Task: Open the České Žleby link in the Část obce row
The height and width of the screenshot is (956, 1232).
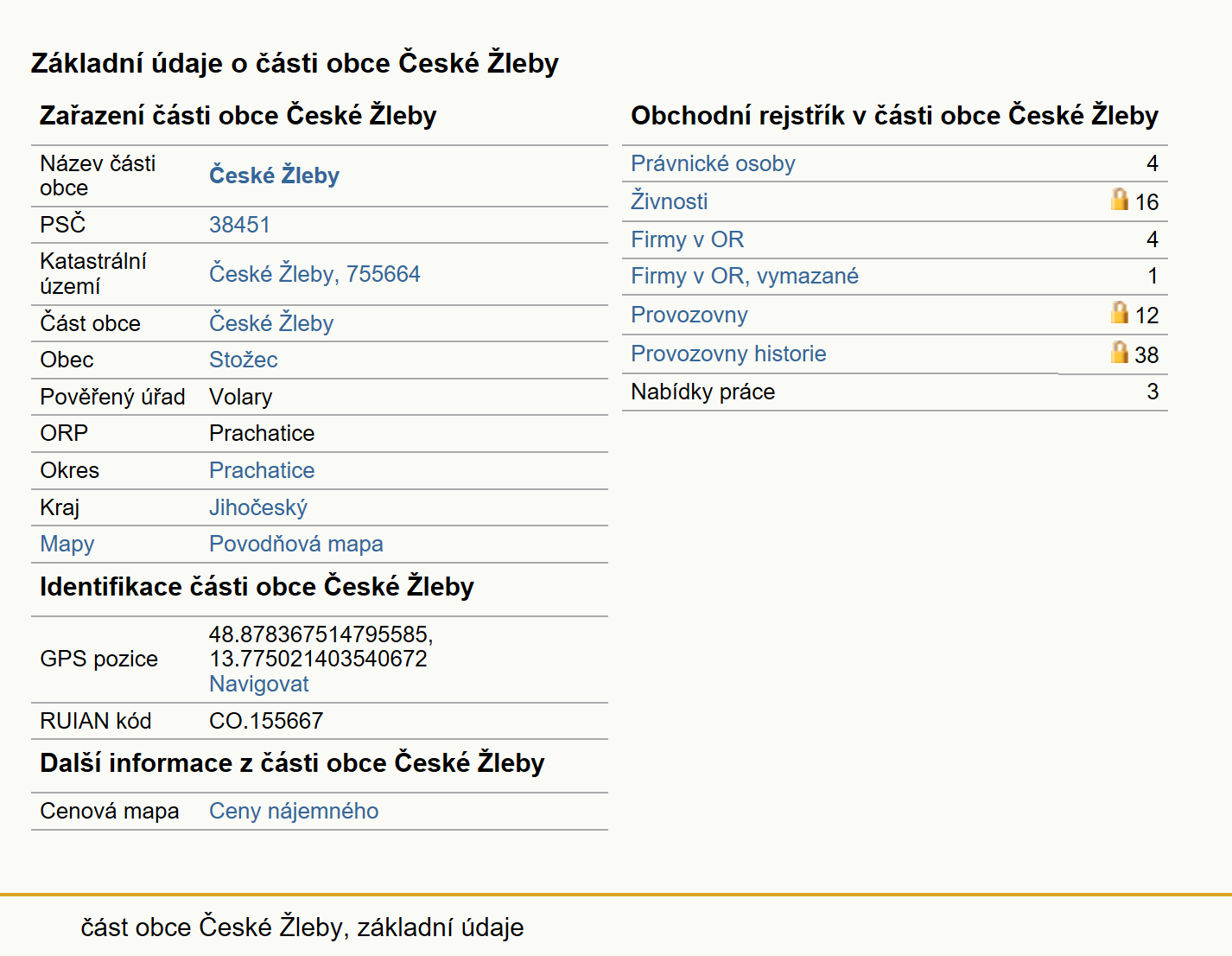Action: pos(271,323)
